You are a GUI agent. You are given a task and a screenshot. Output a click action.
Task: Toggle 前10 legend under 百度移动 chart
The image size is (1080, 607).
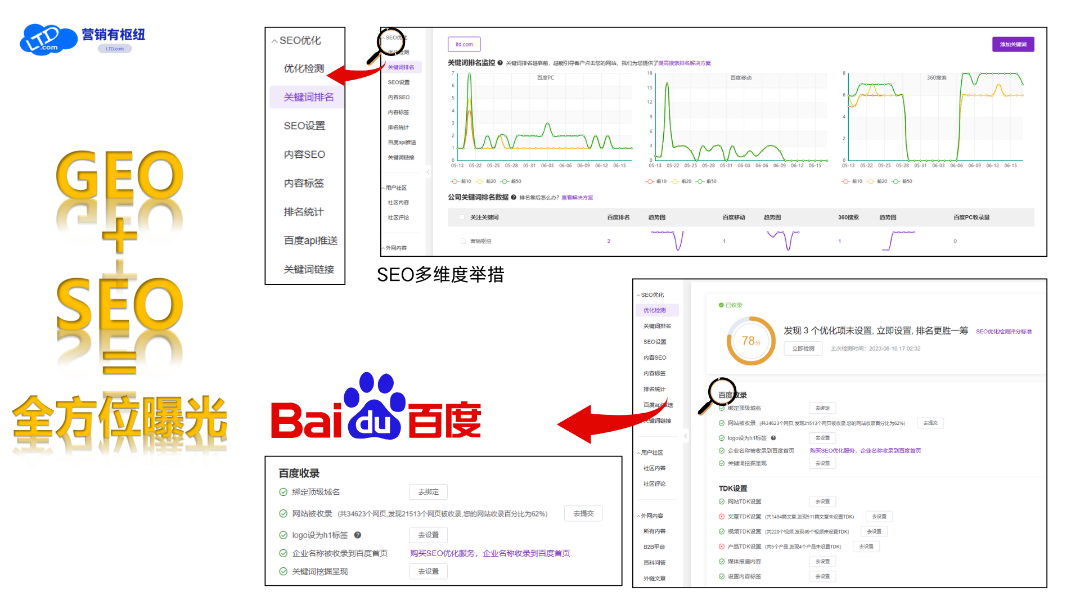[656, 181]
